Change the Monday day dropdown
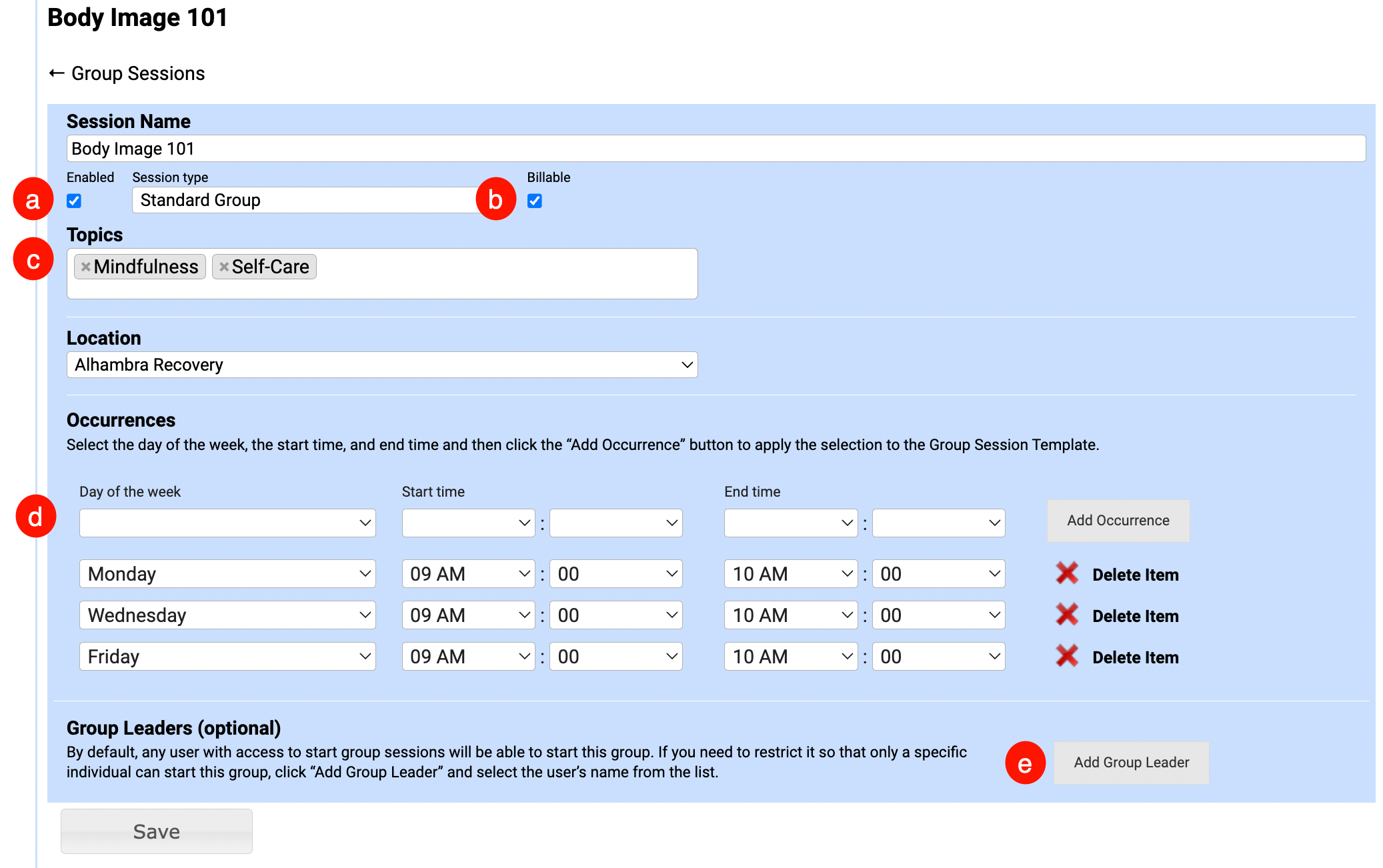 [x=227, y=573]
